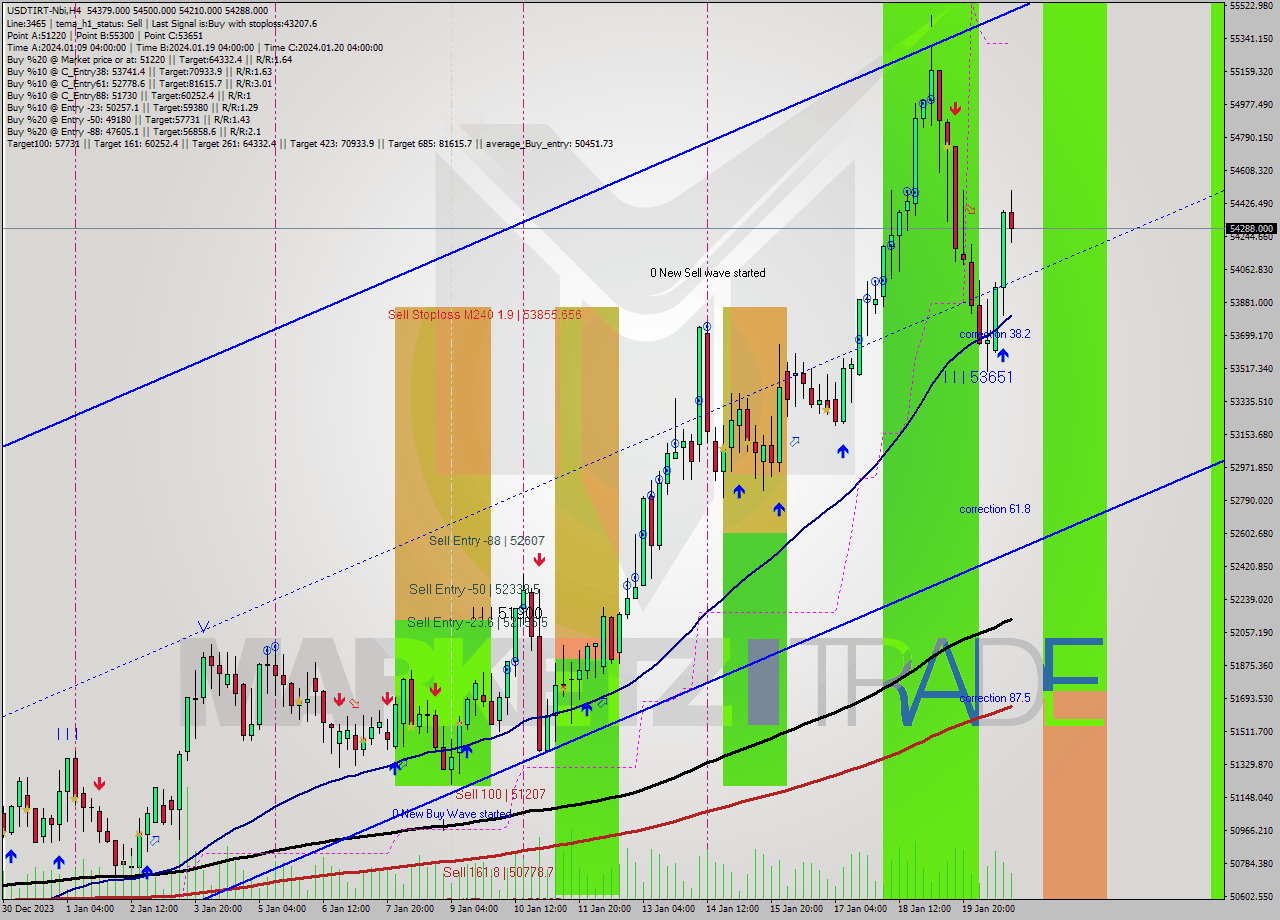Click the 'Time A:2024.01.09 04:00:00' line
The width and height of the screenshot is (1280, 920).
pyautogui.click(x=194, y=47)
